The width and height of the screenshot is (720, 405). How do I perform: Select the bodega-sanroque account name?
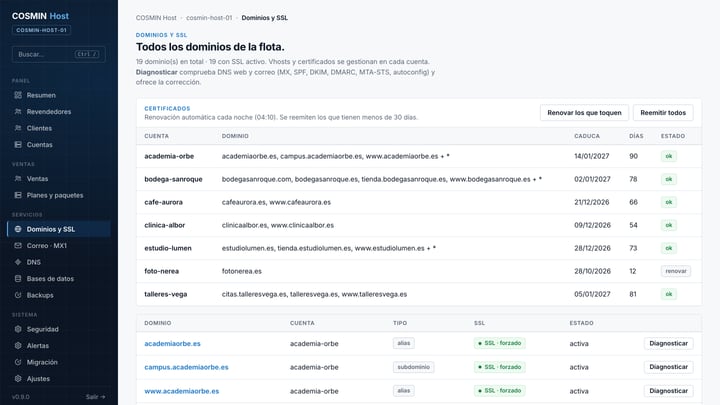tap(173, 179)
